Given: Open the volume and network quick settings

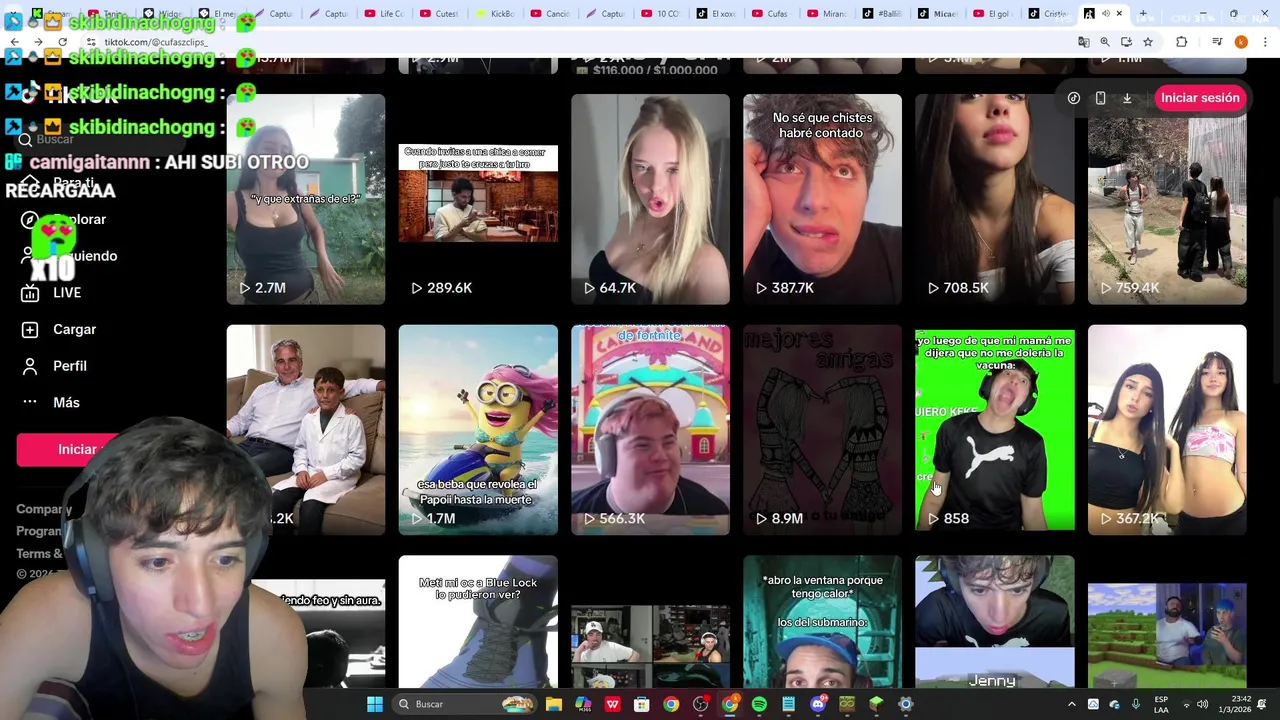Looking at the screenshot, I should 1194,704.
